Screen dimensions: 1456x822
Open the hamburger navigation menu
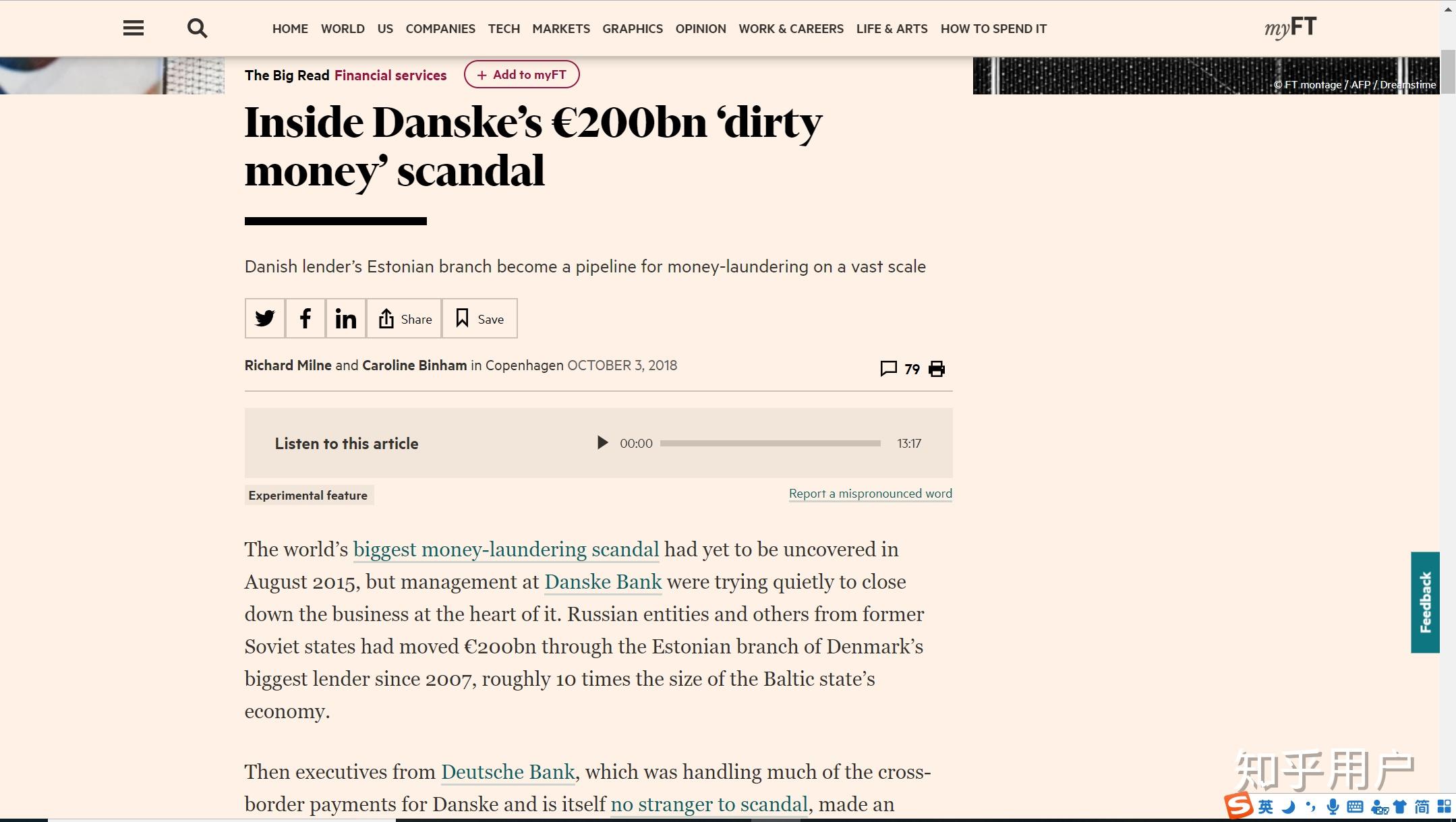click(134, 28)
